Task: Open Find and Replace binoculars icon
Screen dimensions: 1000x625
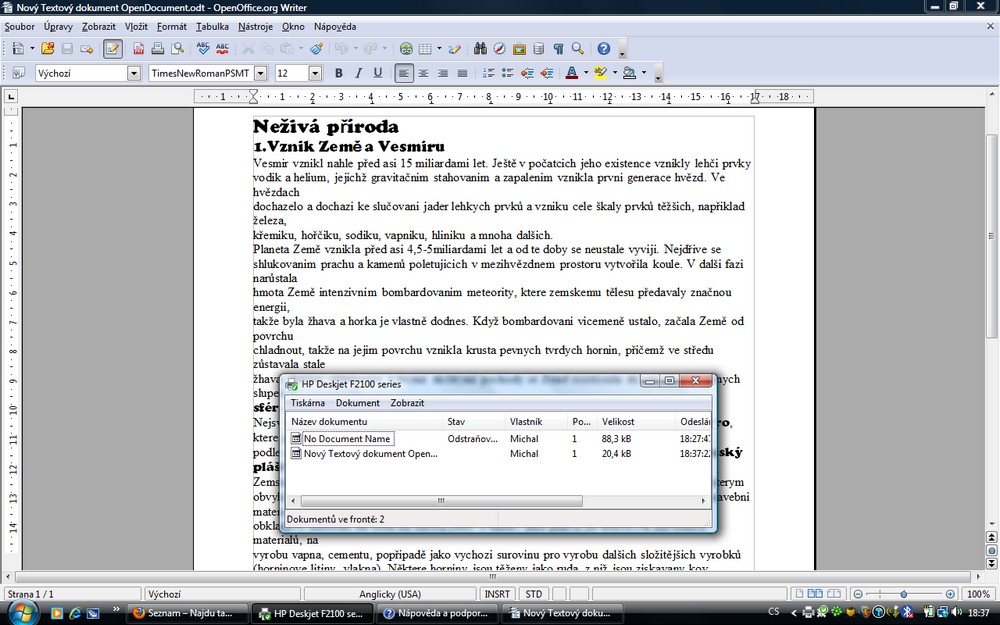Action: tap(480, 48)
